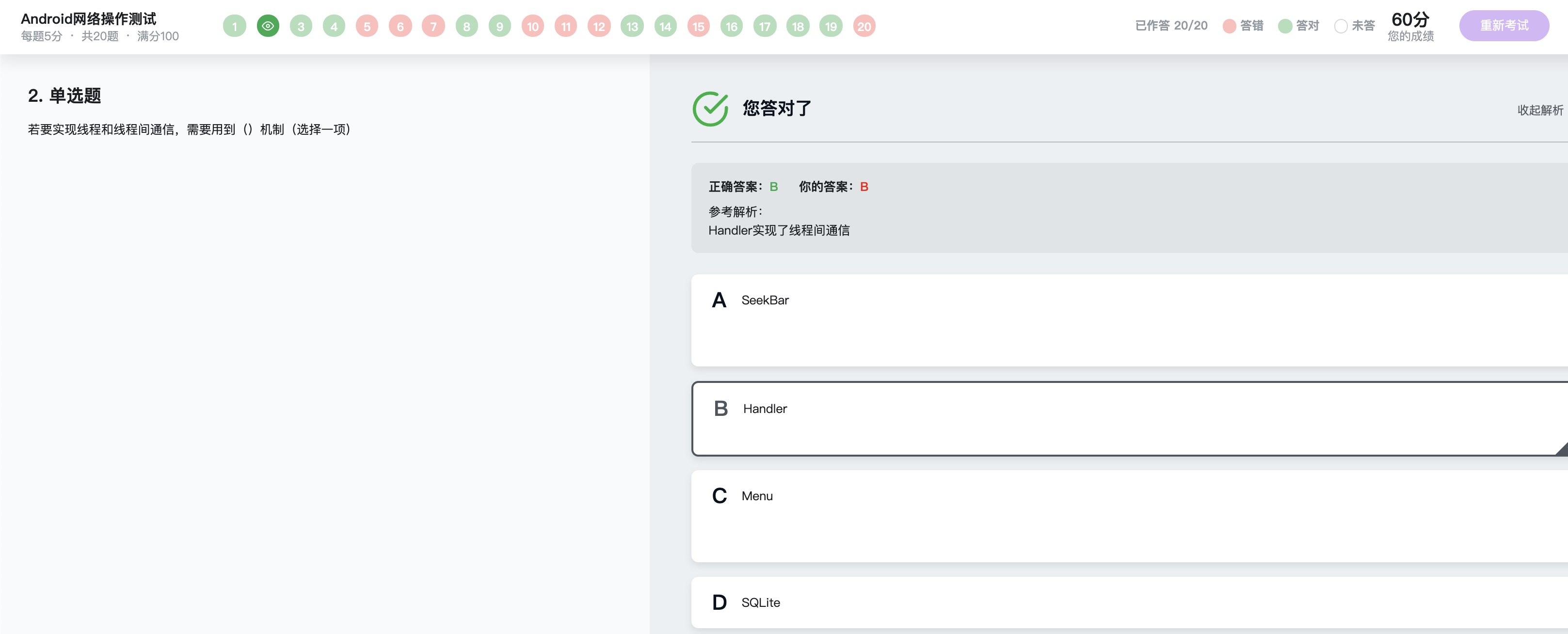
Task: Go to question 20 circle
Action: click(x=864, y=26)
